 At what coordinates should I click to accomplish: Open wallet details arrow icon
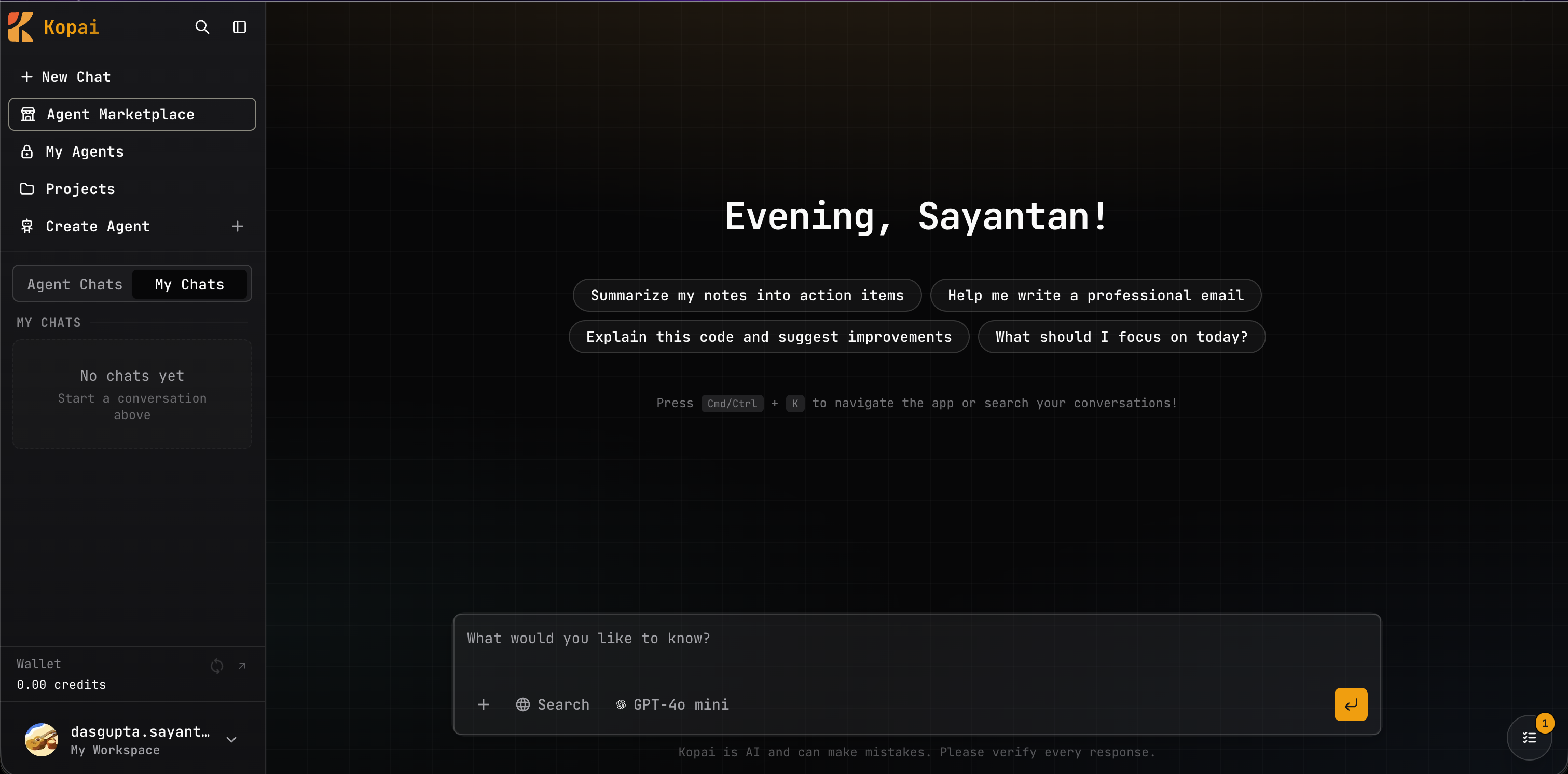242,666
